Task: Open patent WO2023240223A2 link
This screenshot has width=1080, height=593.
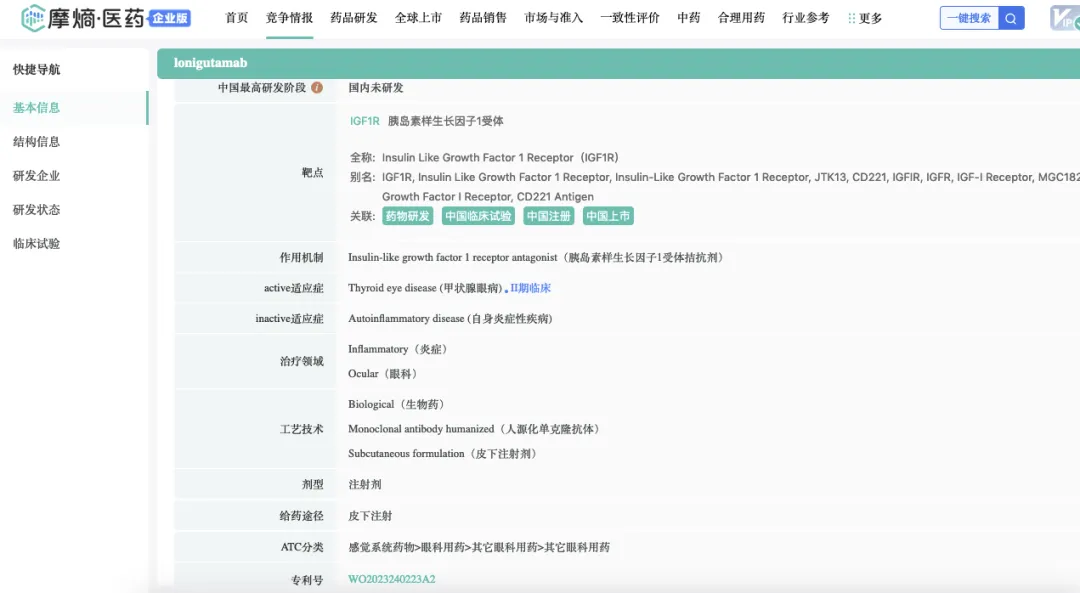Action: tap(391, 579)
